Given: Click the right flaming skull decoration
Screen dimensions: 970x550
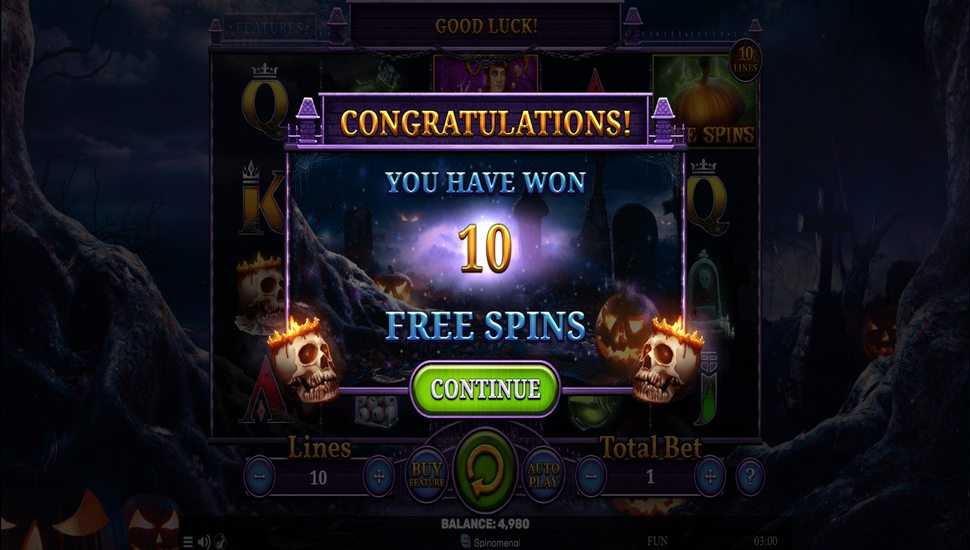Looking at the screenshot, I should click(x=668, y=359).
